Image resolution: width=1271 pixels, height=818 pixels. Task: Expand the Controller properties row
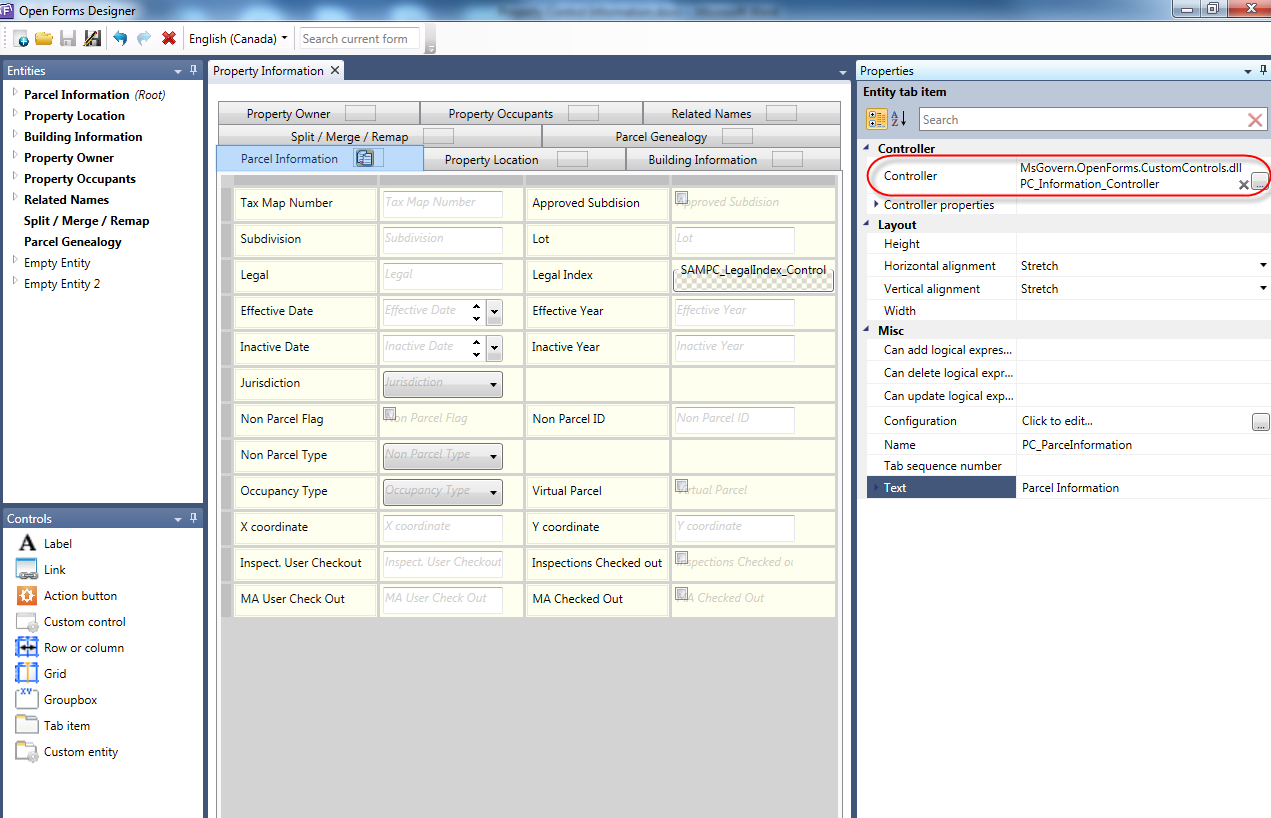[877, 205]
